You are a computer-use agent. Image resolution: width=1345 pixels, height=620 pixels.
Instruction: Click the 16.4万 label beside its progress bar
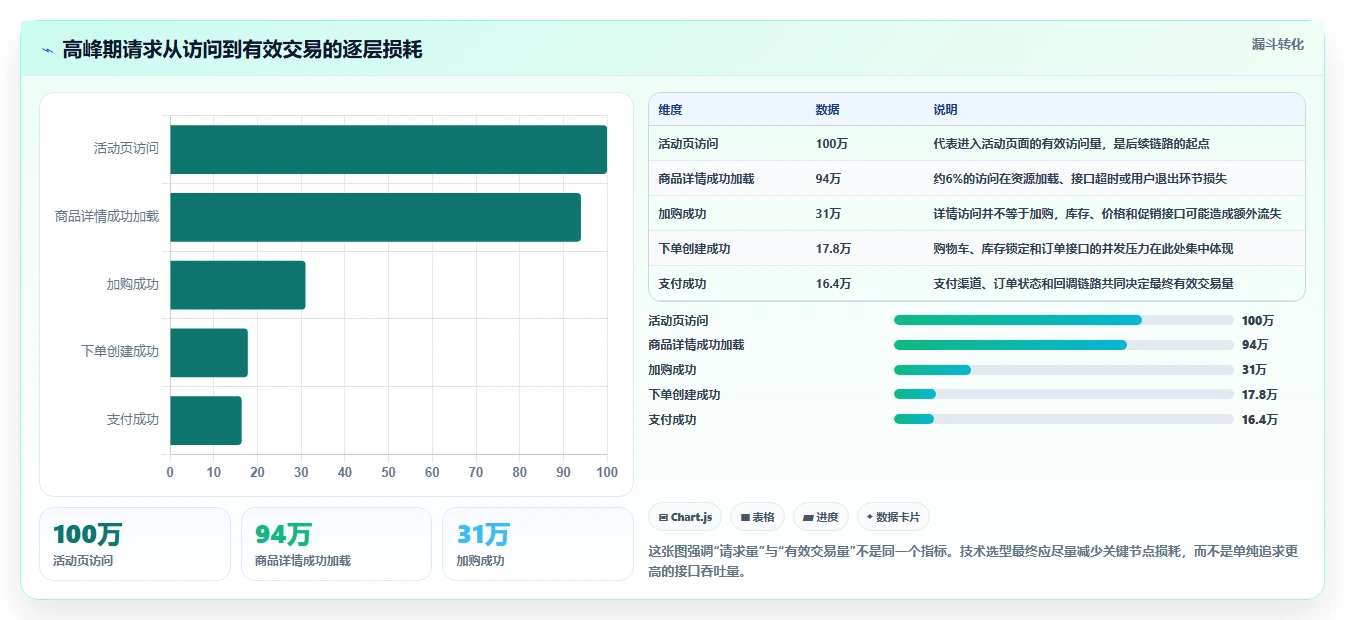(1260, 420)
